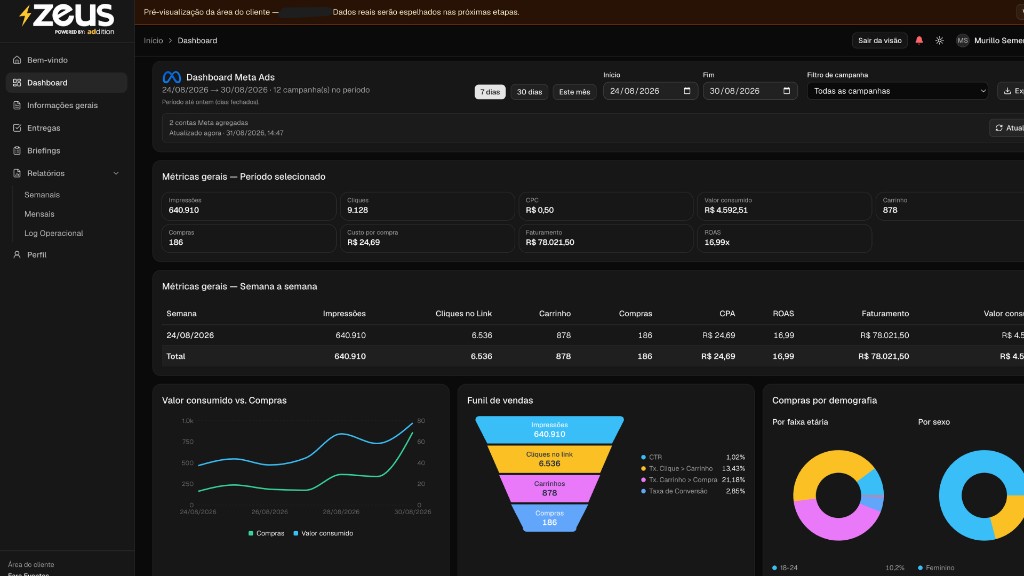Click the download icon on export button
This screenshot has width=1024, height=576.
tap(1007, 91)
